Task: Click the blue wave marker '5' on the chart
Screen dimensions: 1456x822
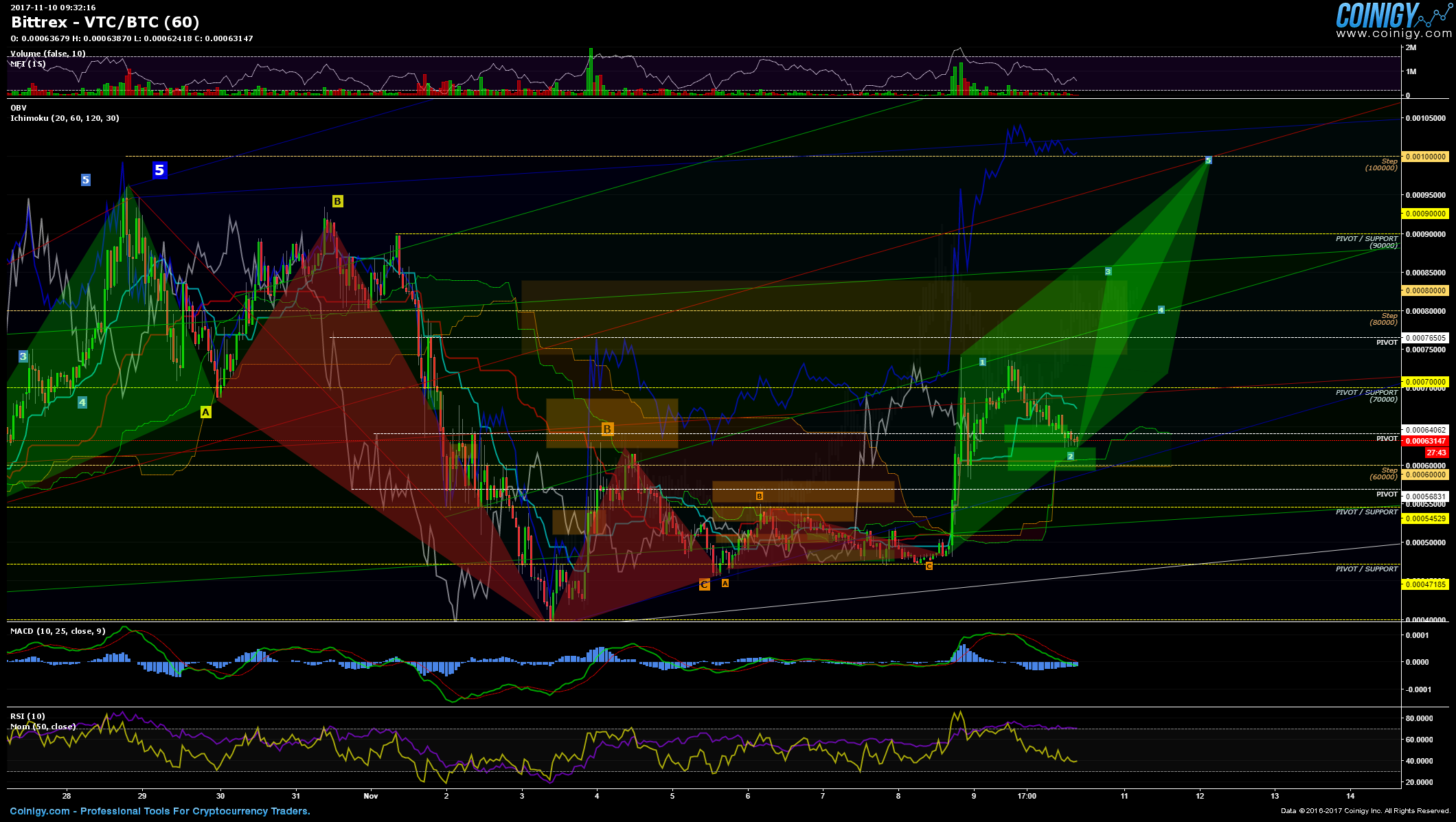Action: 160,171
